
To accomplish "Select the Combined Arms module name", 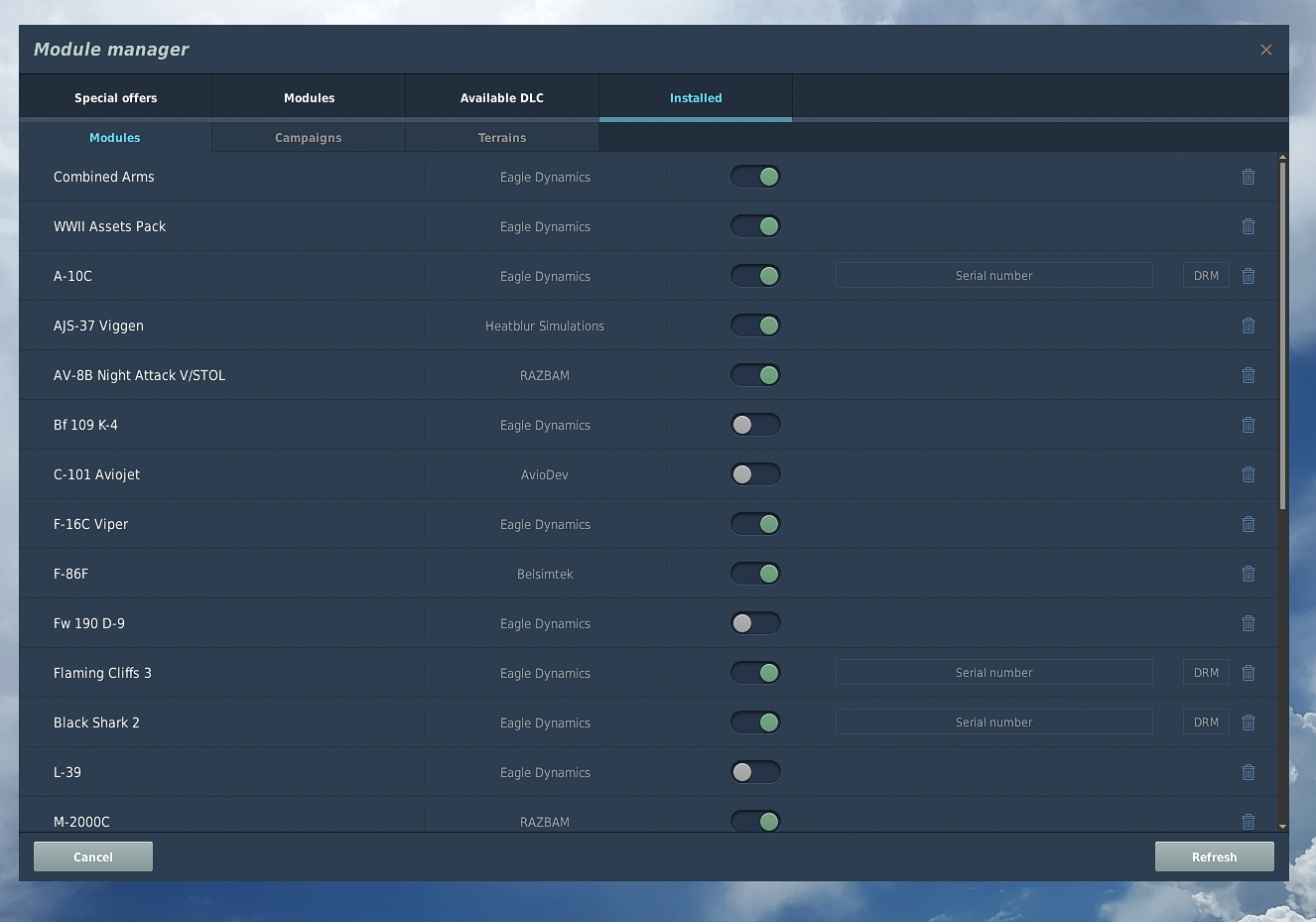I will coord(104,177).
